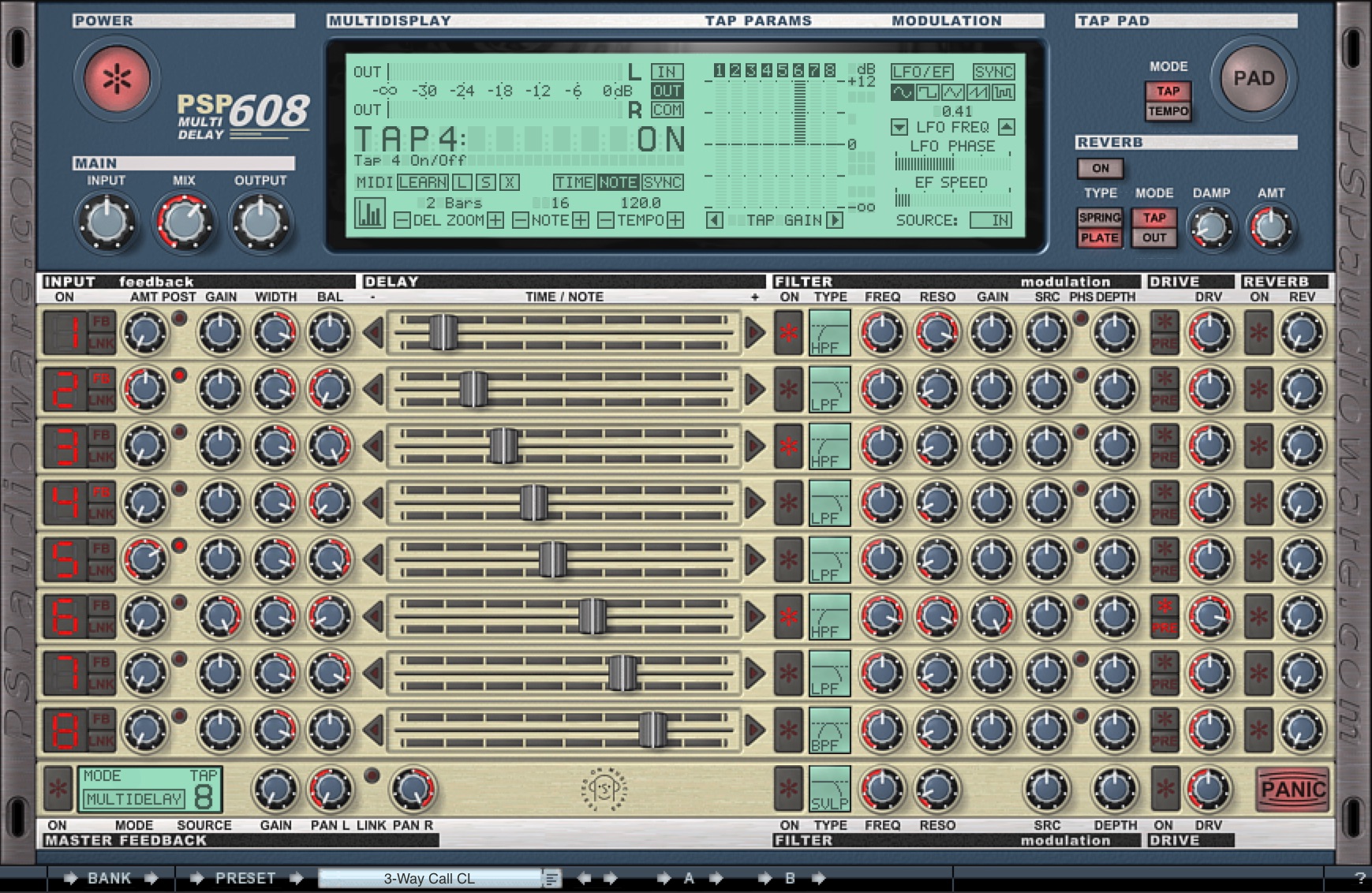
Task: Open the PRESET menu
Action: (x=245, y=878)
